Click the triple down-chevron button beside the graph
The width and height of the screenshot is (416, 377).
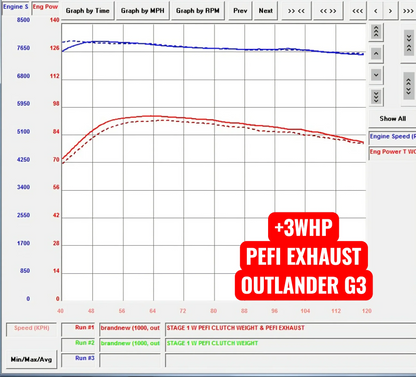click(376, 96)
